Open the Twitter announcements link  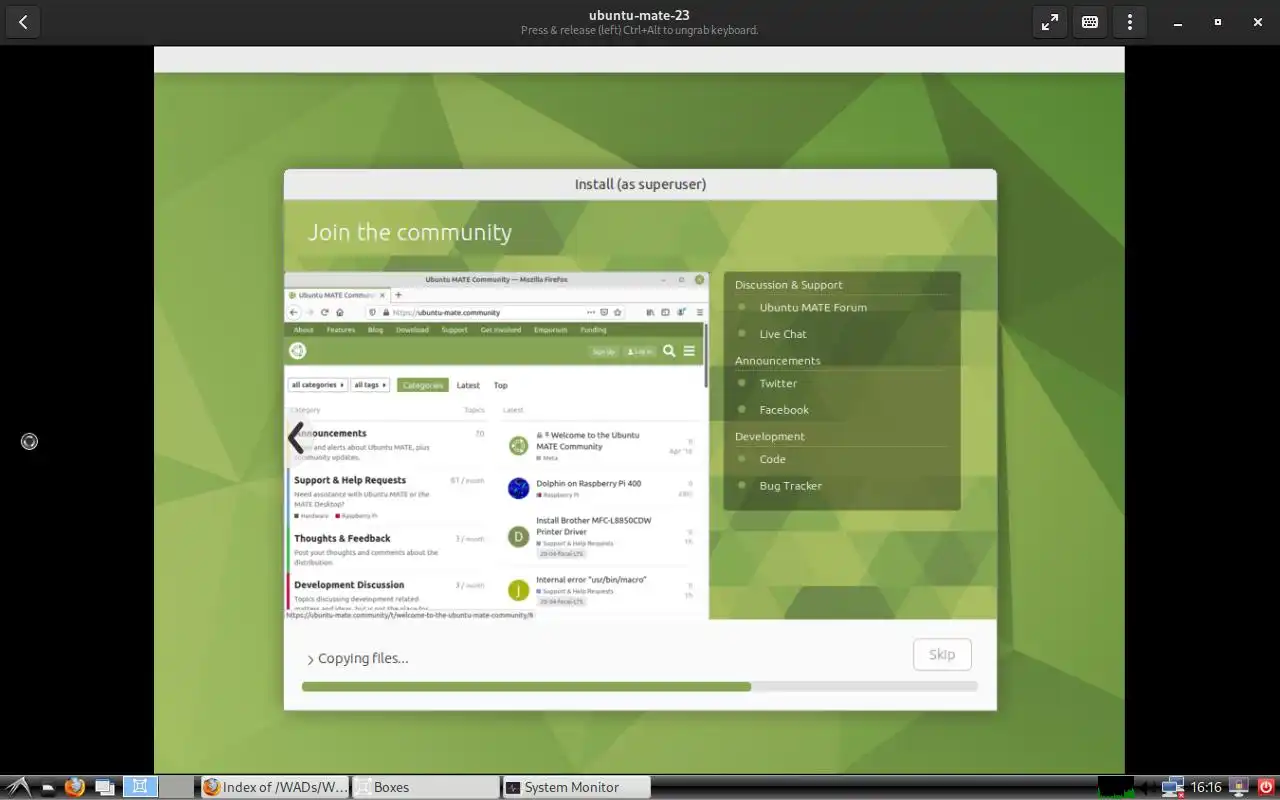[778, 383]
